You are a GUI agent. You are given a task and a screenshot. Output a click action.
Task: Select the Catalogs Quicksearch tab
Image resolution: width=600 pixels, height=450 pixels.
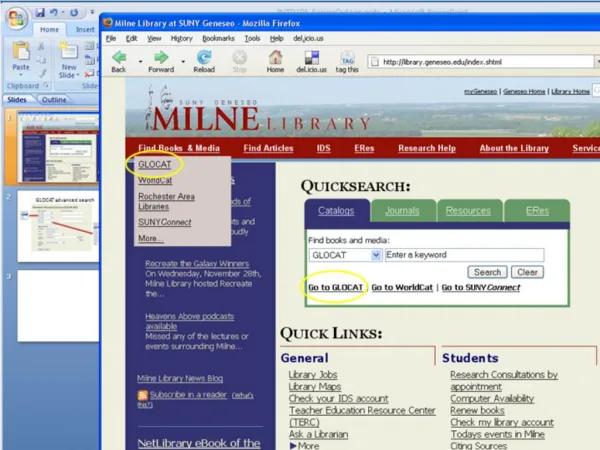point(336,210)
